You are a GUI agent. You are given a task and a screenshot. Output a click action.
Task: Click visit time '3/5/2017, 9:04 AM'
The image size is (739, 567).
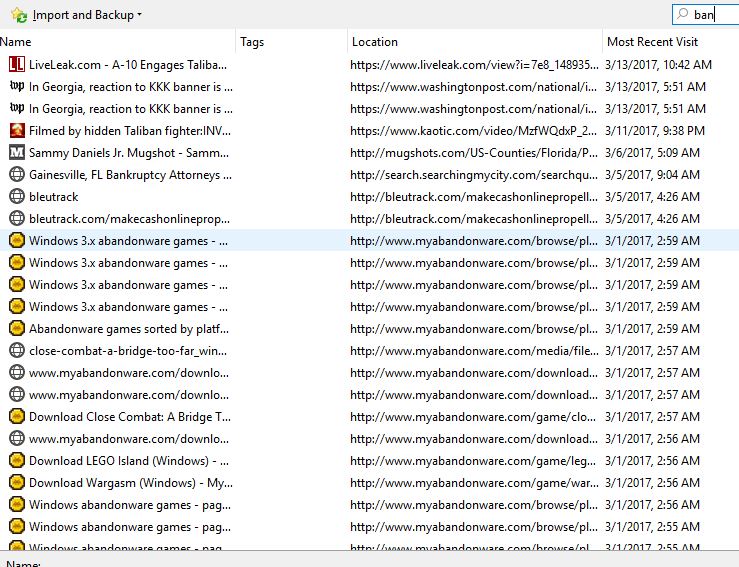(x=652, y=175)
